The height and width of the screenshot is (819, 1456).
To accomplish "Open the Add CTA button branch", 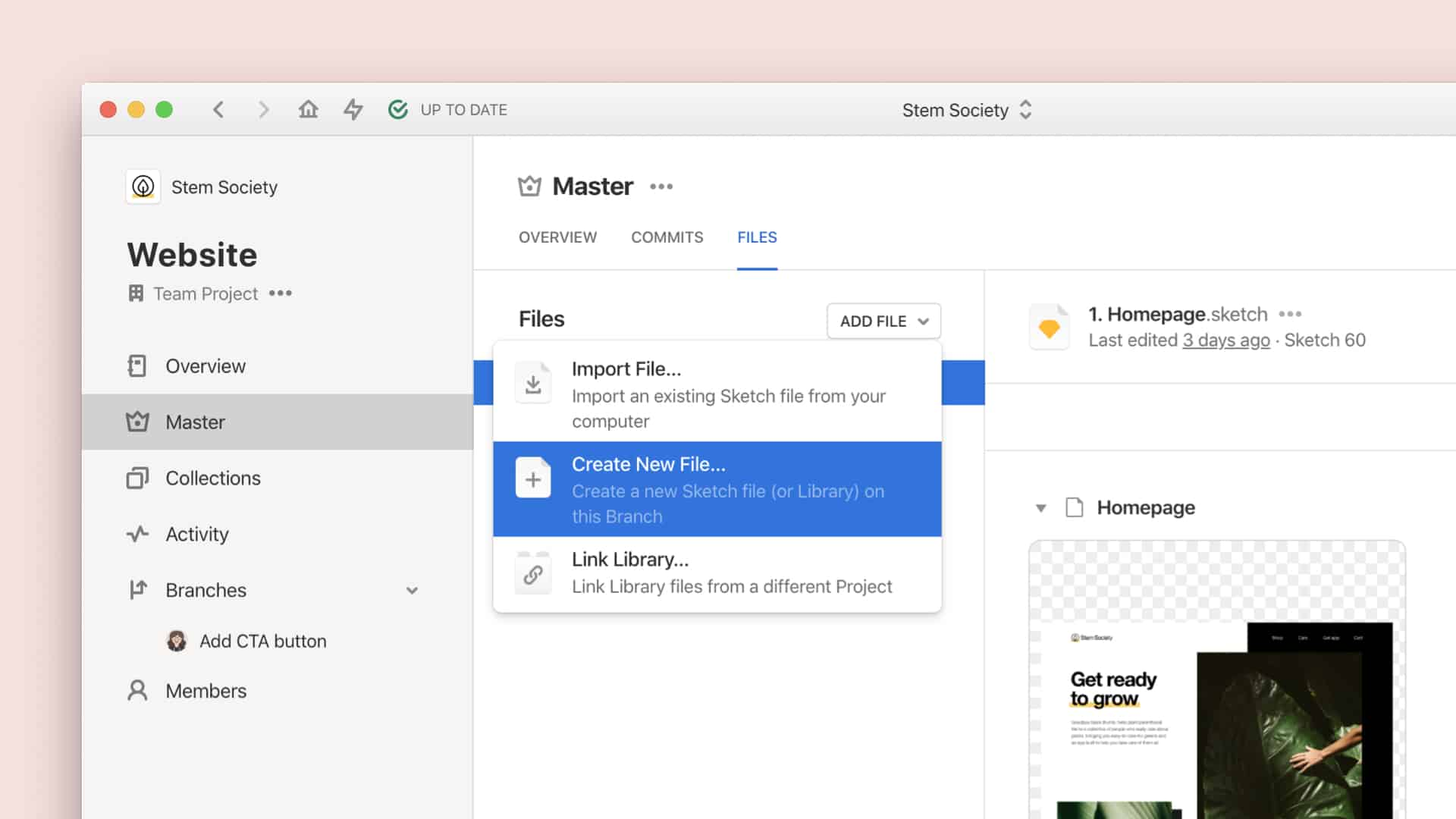I will (262, 642).
